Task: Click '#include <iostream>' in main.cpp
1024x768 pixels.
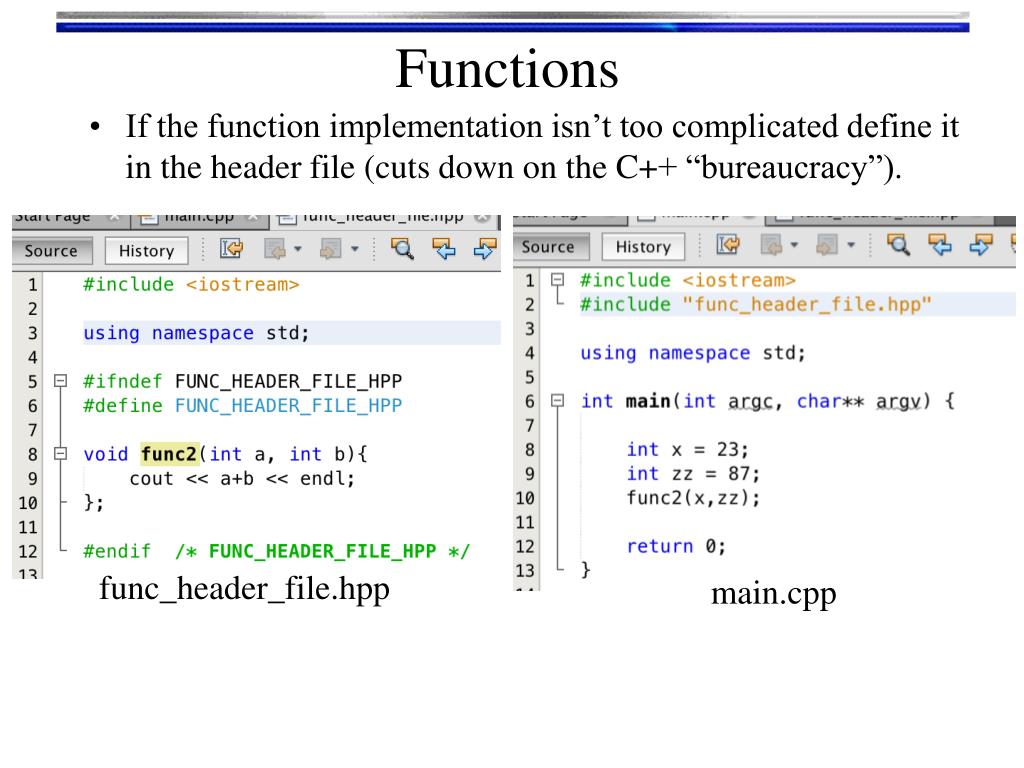Action: click(688, 280)
